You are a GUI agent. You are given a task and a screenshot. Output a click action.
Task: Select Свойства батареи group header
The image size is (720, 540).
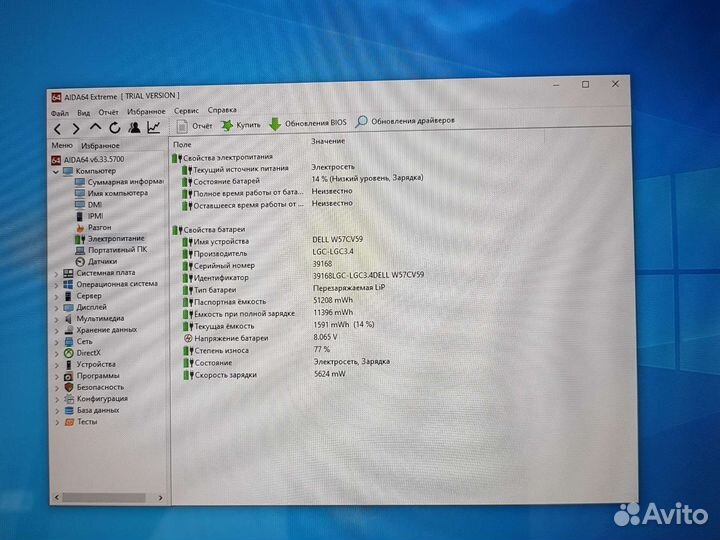(x=209, y=230)
